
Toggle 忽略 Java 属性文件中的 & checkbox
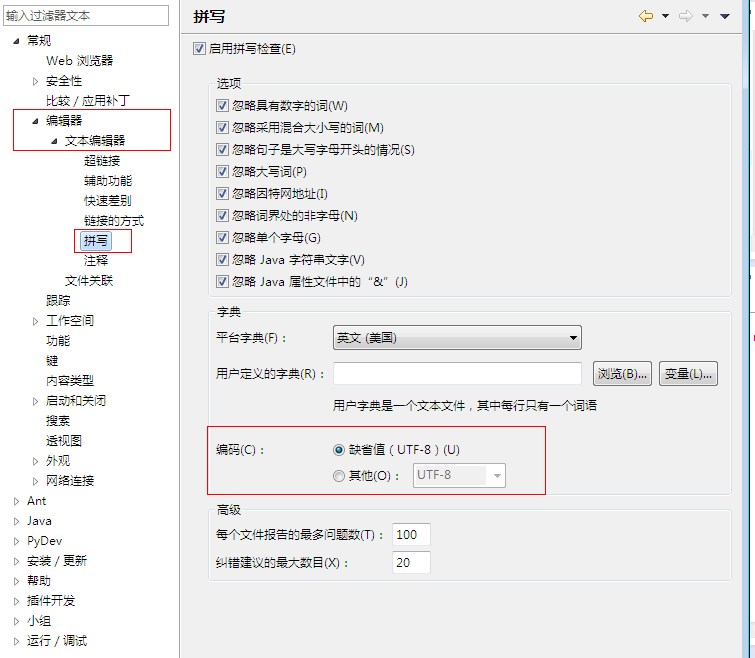pos(222,282)
